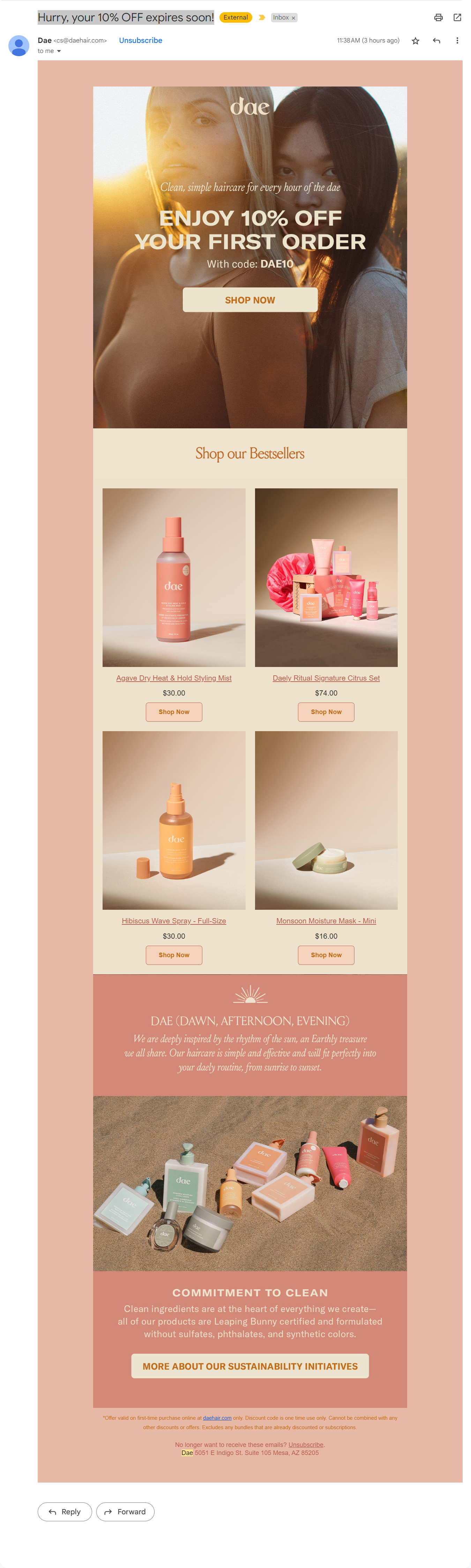Click the yellow importance marker icon

coord(262,18)
